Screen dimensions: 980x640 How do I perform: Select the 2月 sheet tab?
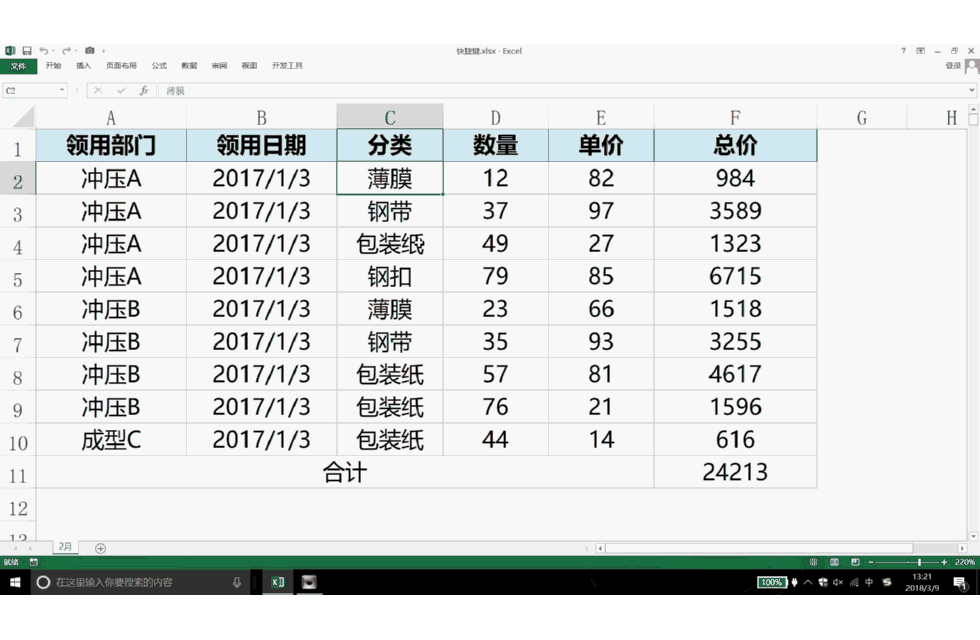coord(64,547)
